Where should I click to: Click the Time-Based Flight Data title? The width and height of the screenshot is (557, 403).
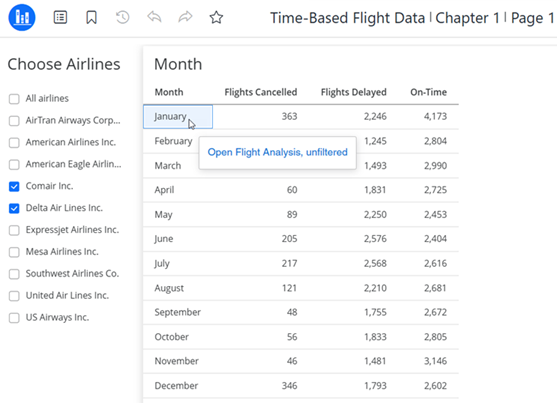[347, 18]
